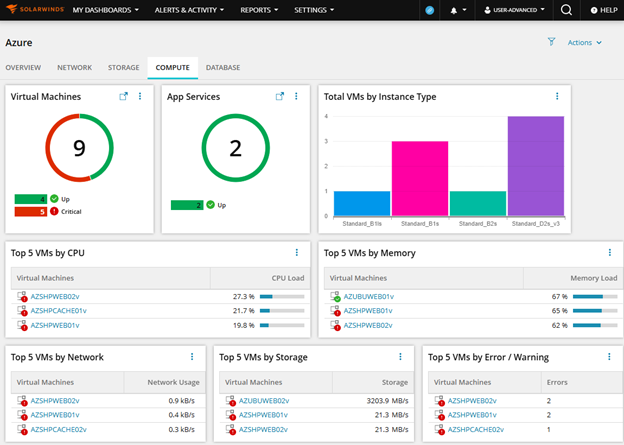Open Virtual Machines widget in new window
Viewport: 624px width, 445px height.
(x=123, y=96)
